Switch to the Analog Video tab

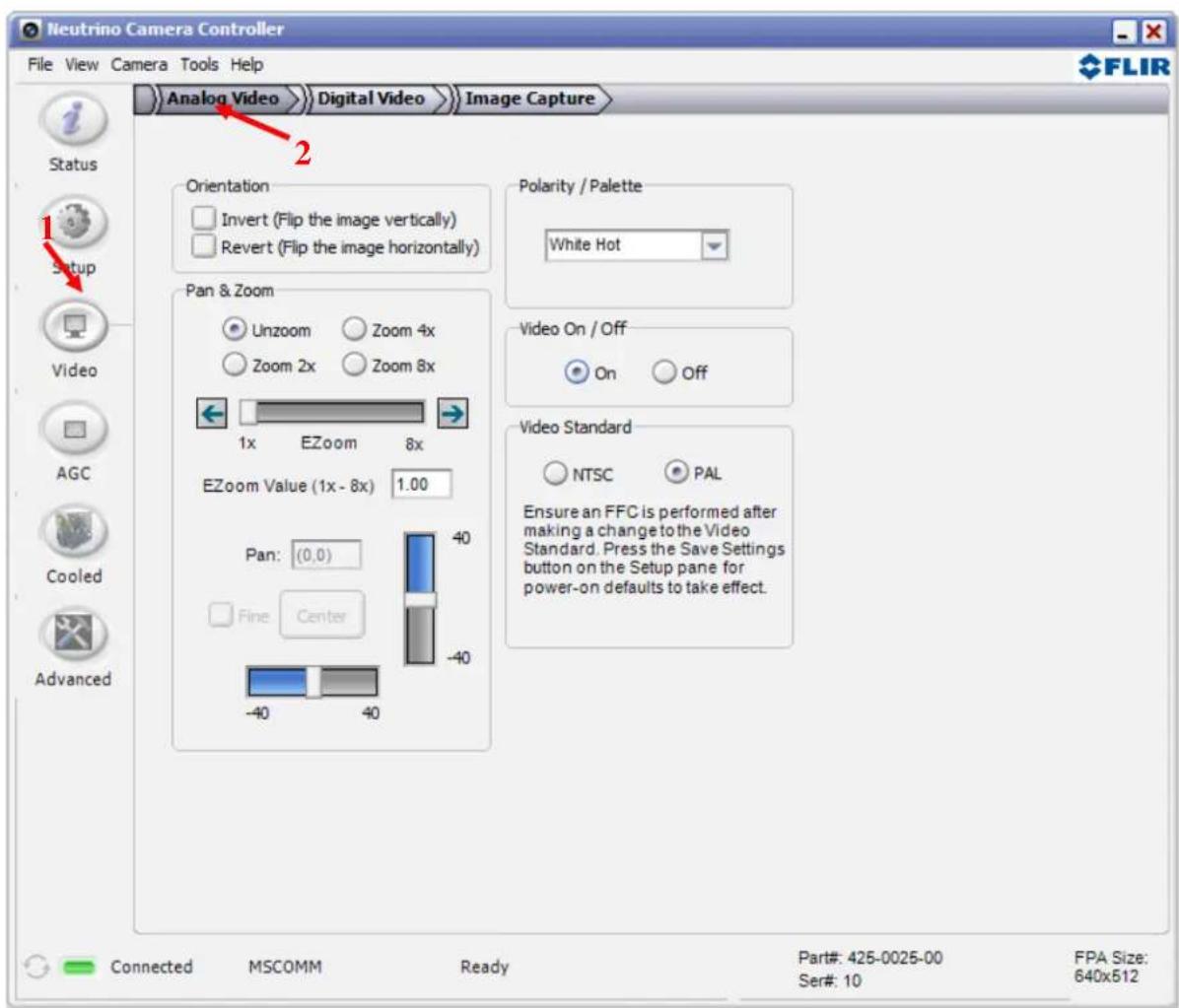click(x=223, y=99)
